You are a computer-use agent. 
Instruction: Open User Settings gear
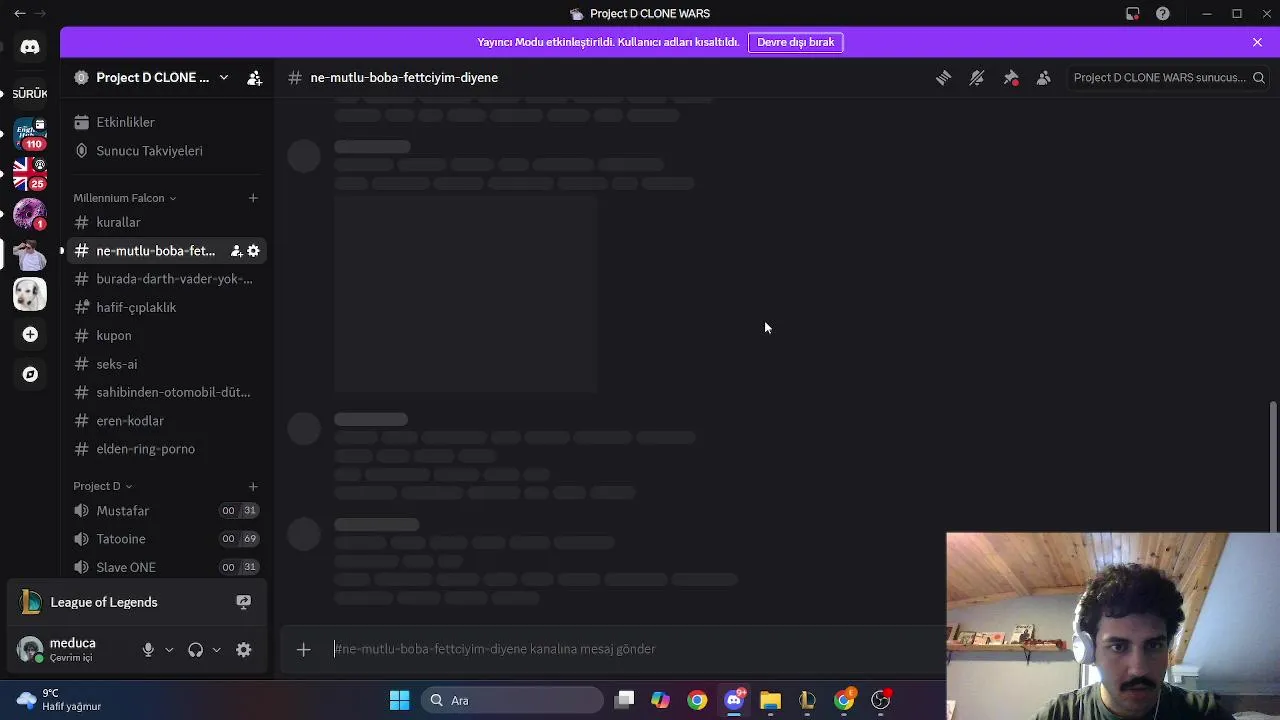click(x=243, y=650)
